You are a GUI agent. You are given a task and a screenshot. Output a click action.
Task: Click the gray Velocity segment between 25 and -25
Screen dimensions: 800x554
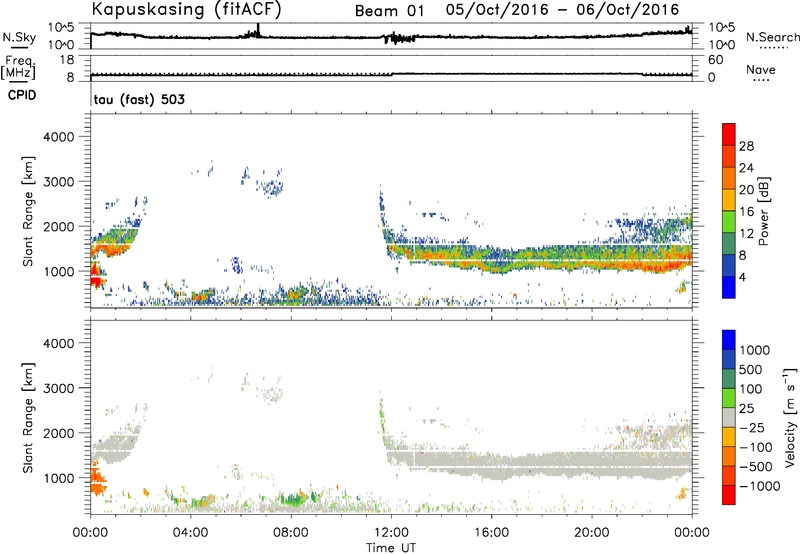pos(729,417)
